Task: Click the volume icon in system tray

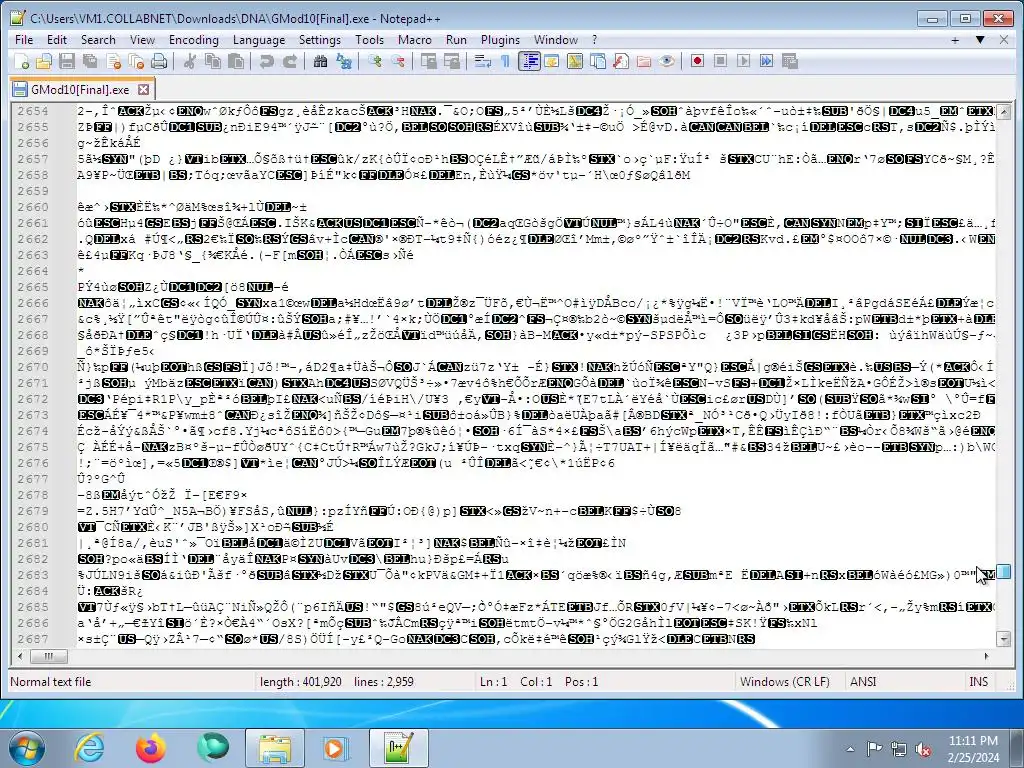Action: pos(923,749)
